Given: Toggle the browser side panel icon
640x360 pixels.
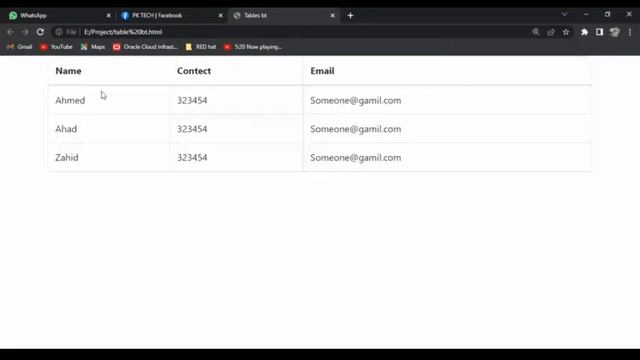Looking at the screenshot, I should pos(599,32).
